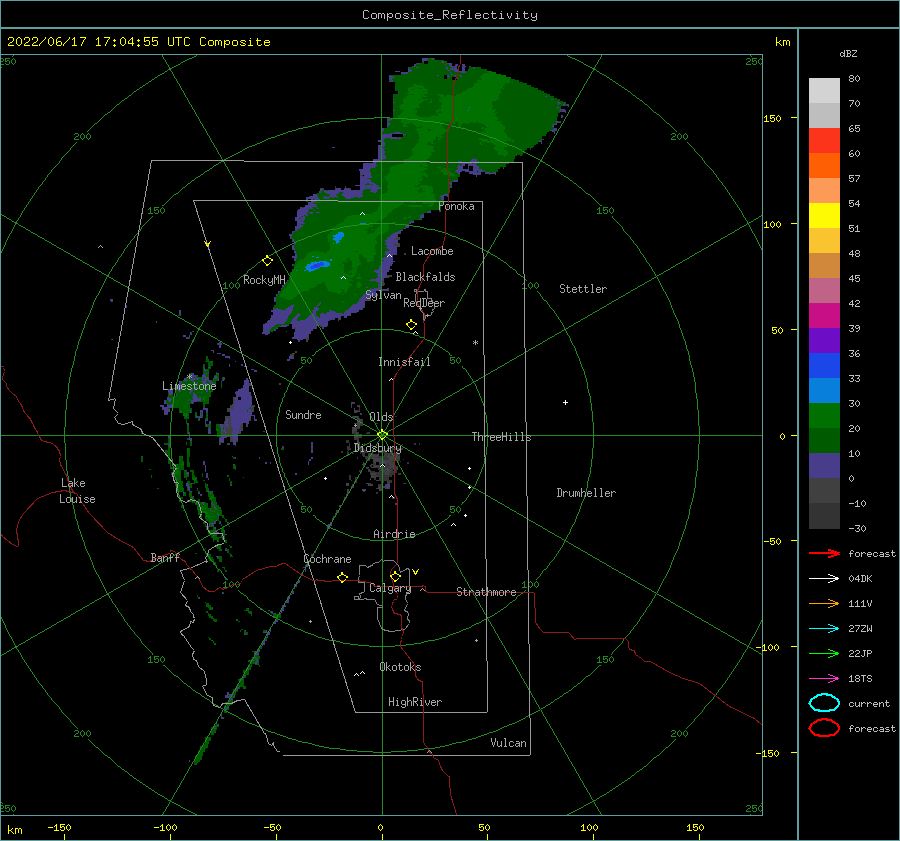The image size is (900, 841).
Task: Click the Okotoks town label
Action: [x=400, y=667]
